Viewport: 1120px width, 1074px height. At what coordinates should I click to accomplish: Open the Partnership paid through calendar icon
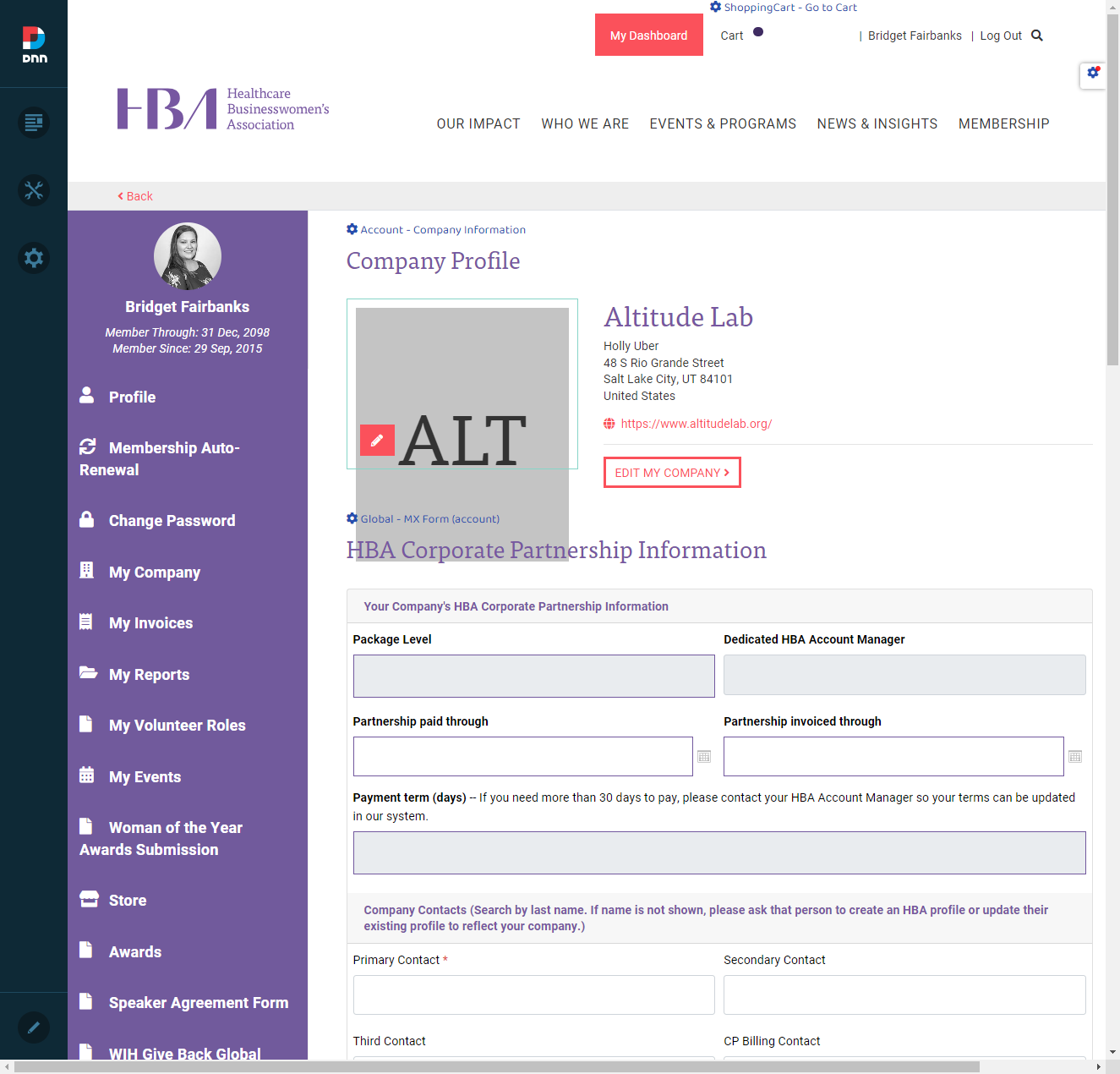[x=704, y=756]
